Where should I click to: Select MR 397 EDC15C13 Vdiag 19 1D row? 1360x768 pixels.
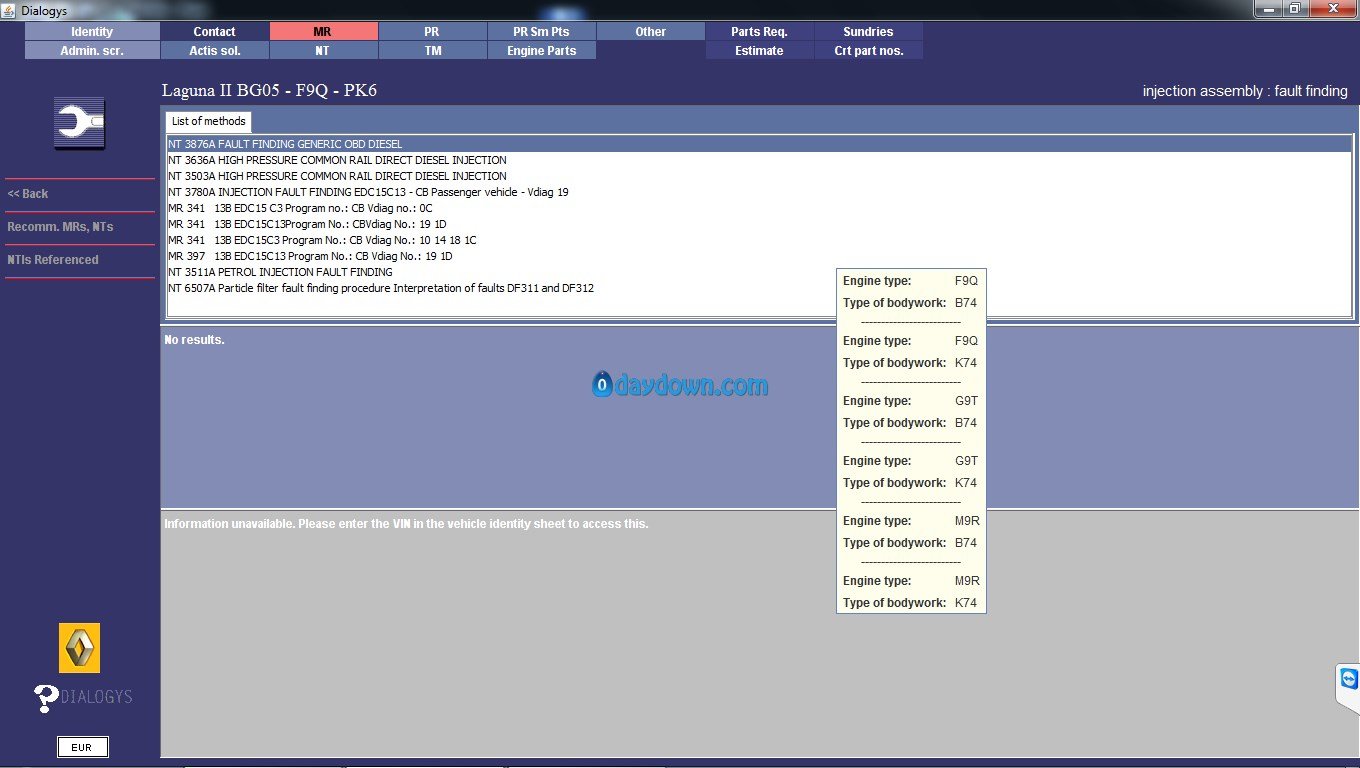click(759, 256)
